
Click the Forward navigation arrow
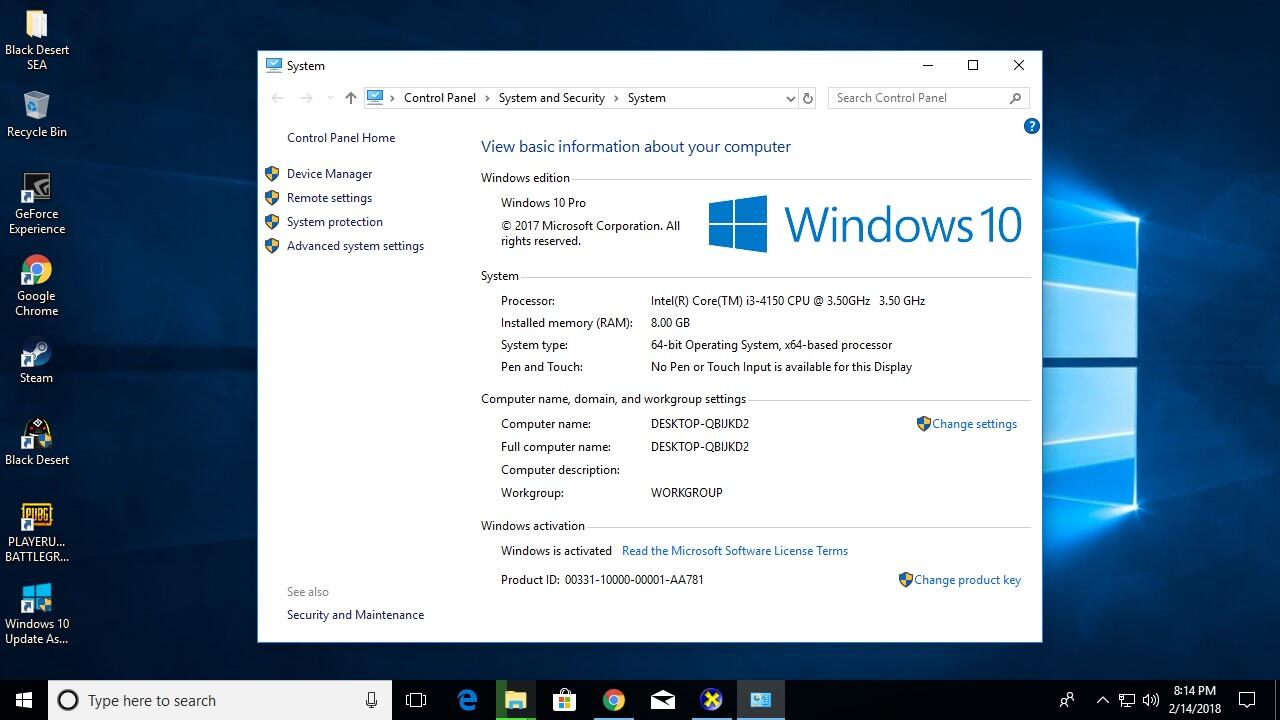[x=307, y=98]
